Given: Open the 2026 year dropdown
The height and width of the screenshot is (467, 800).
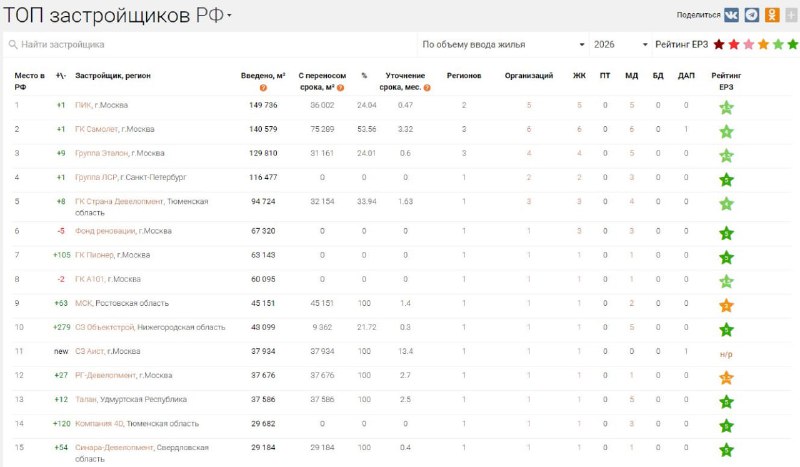Looking at the screenshot, I should (x=620, y=44).
